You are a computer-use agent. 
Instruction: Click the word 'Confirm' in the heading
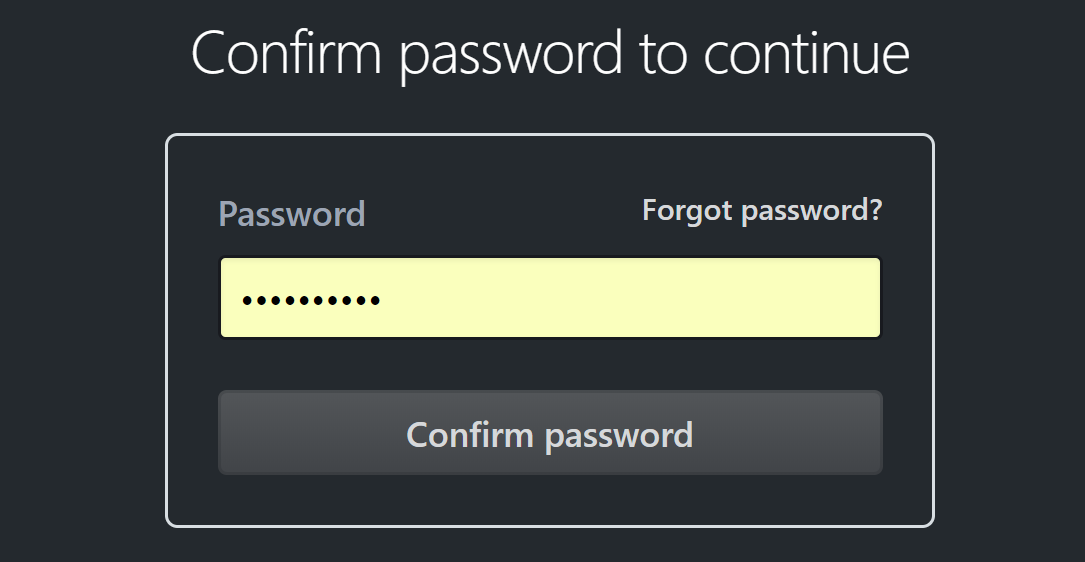[x=286, y=53]
